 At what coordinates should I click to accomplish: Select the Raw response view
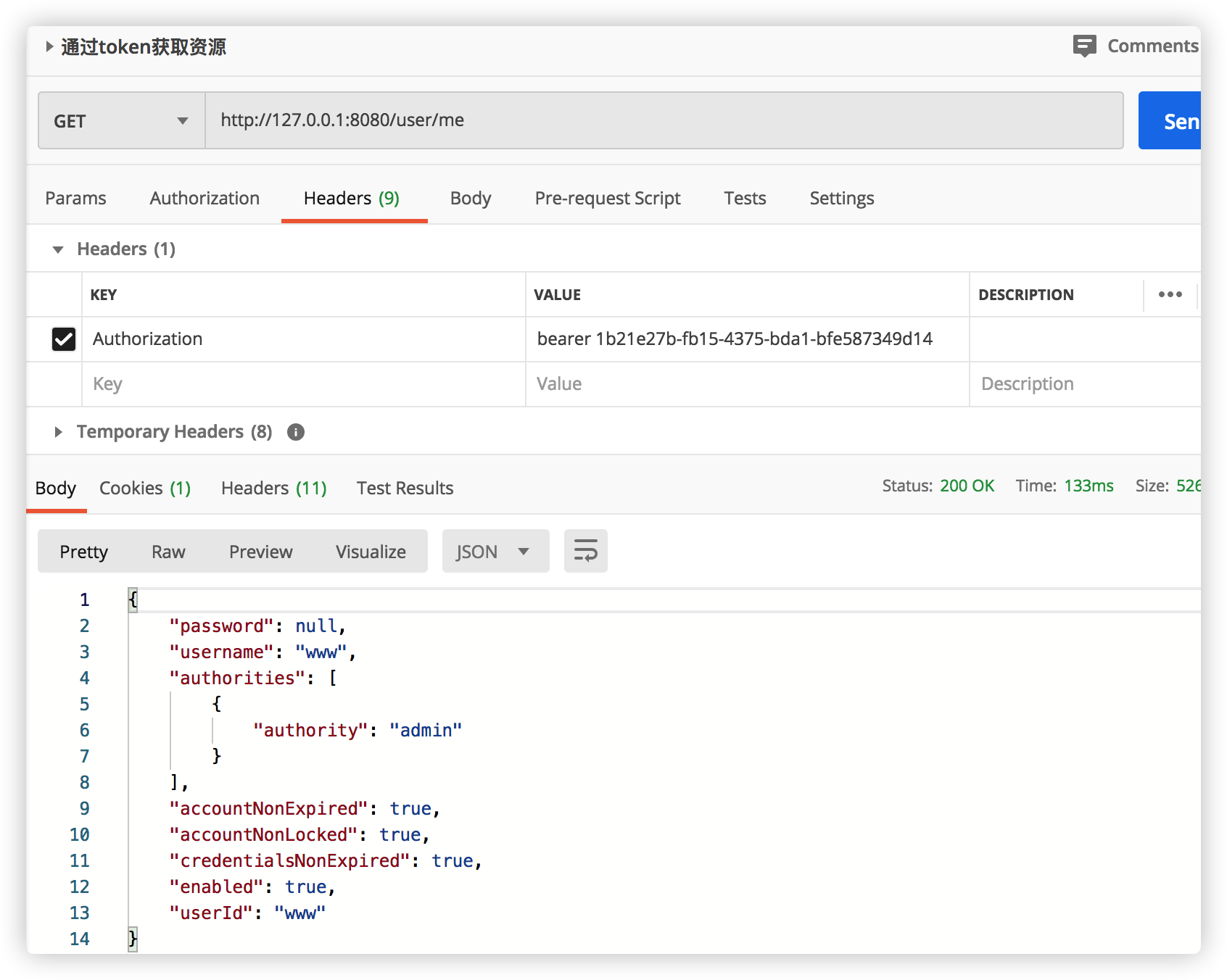point(168,552)
